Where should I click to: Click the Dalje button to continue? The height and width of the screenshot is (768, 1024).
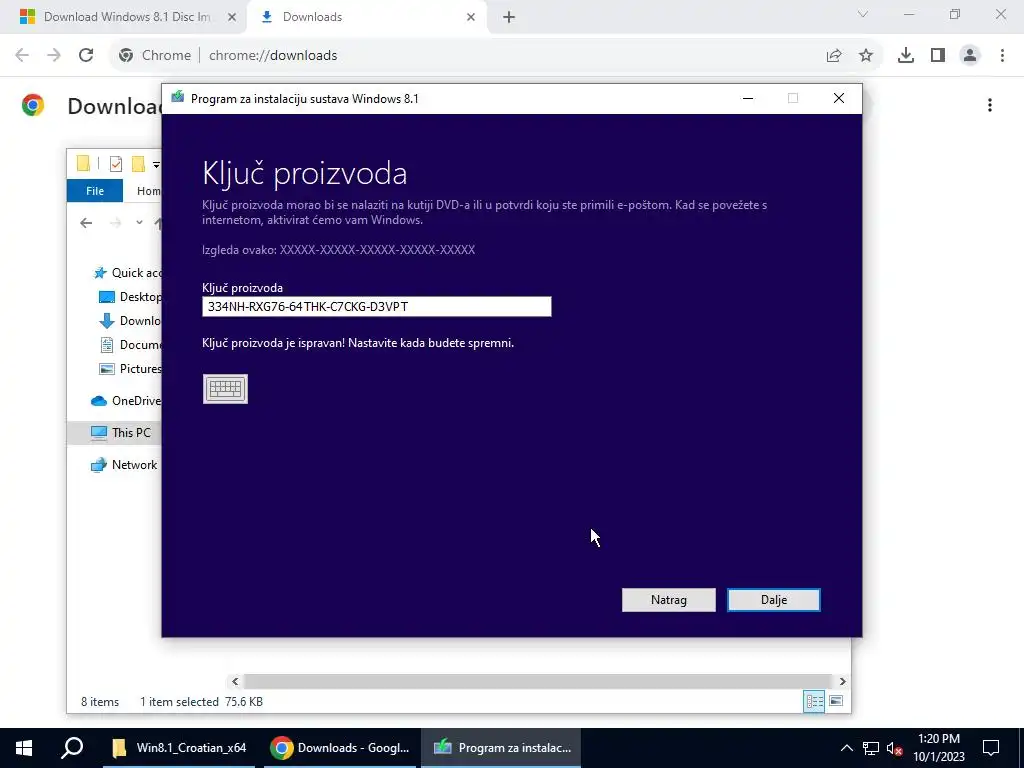coord(773,600)
